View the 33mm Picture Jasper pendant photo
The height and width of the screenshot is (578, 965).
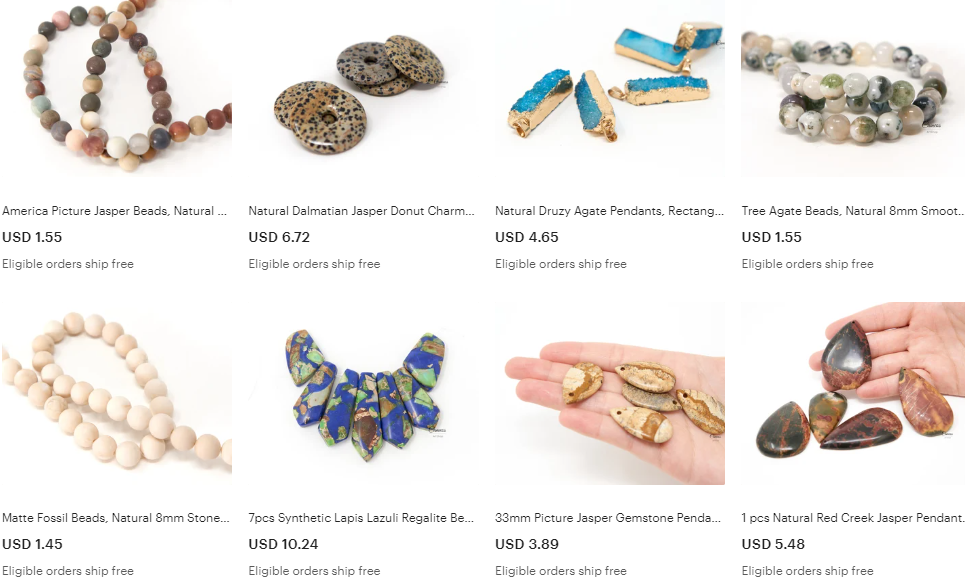(610, 393)
